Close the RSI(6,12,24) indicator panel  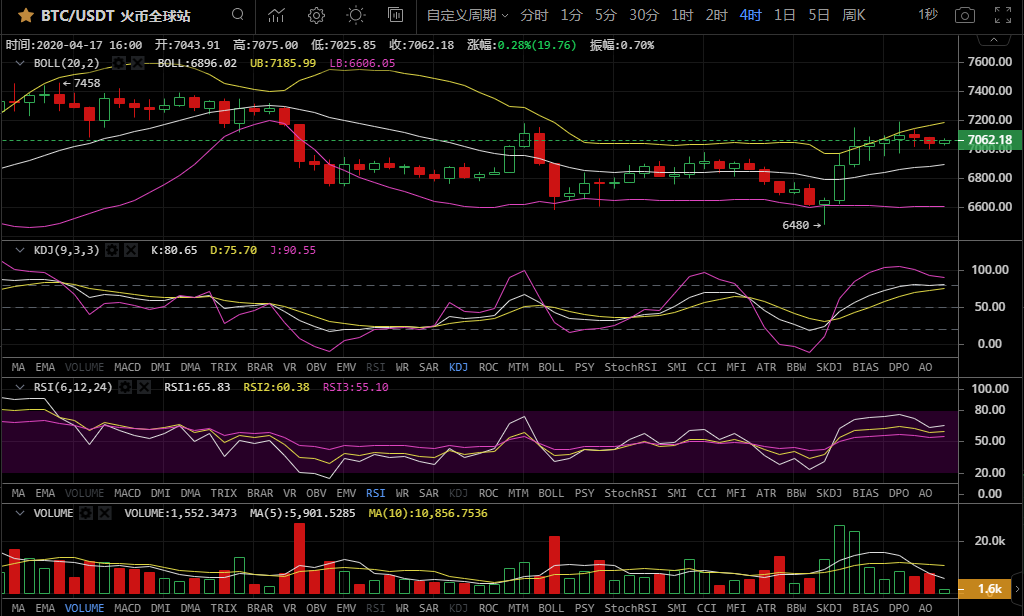click(x=144, y=387)
